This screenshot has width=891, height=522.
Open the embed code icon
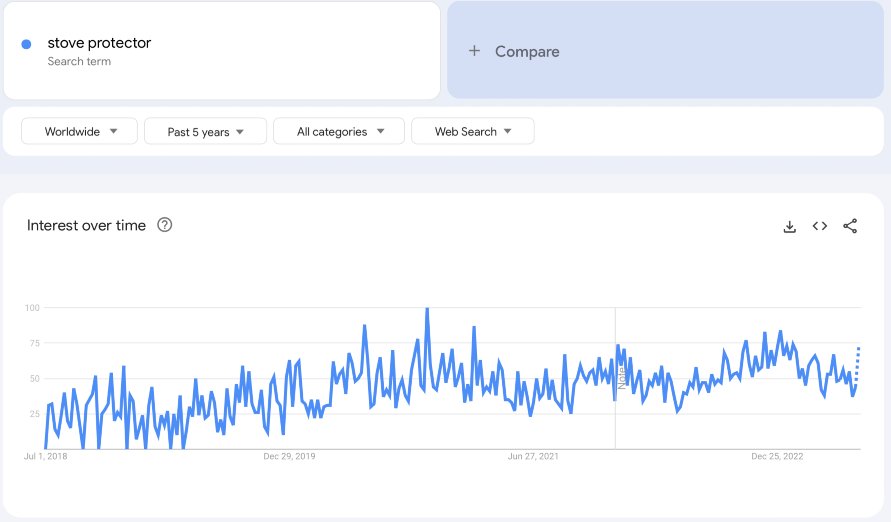[819, 226]
